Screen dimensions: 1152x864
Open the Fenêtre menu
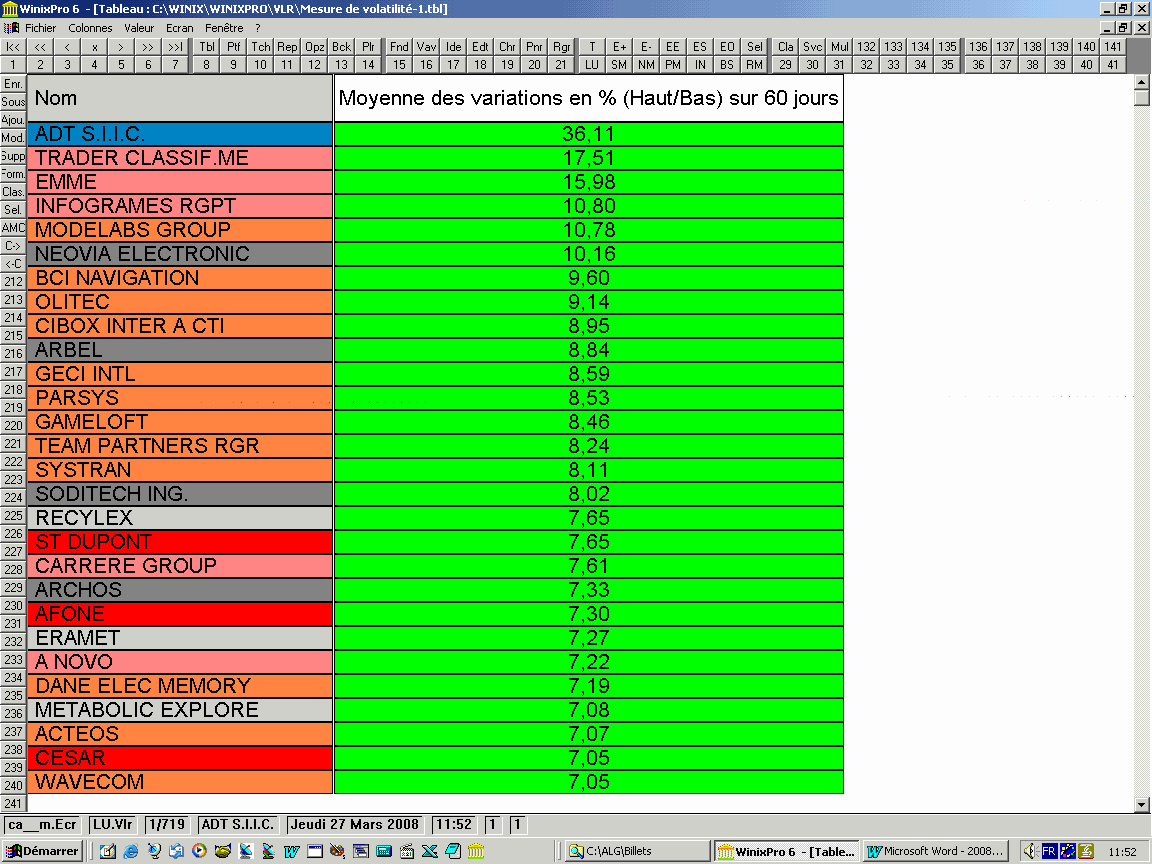coord(224,28)
